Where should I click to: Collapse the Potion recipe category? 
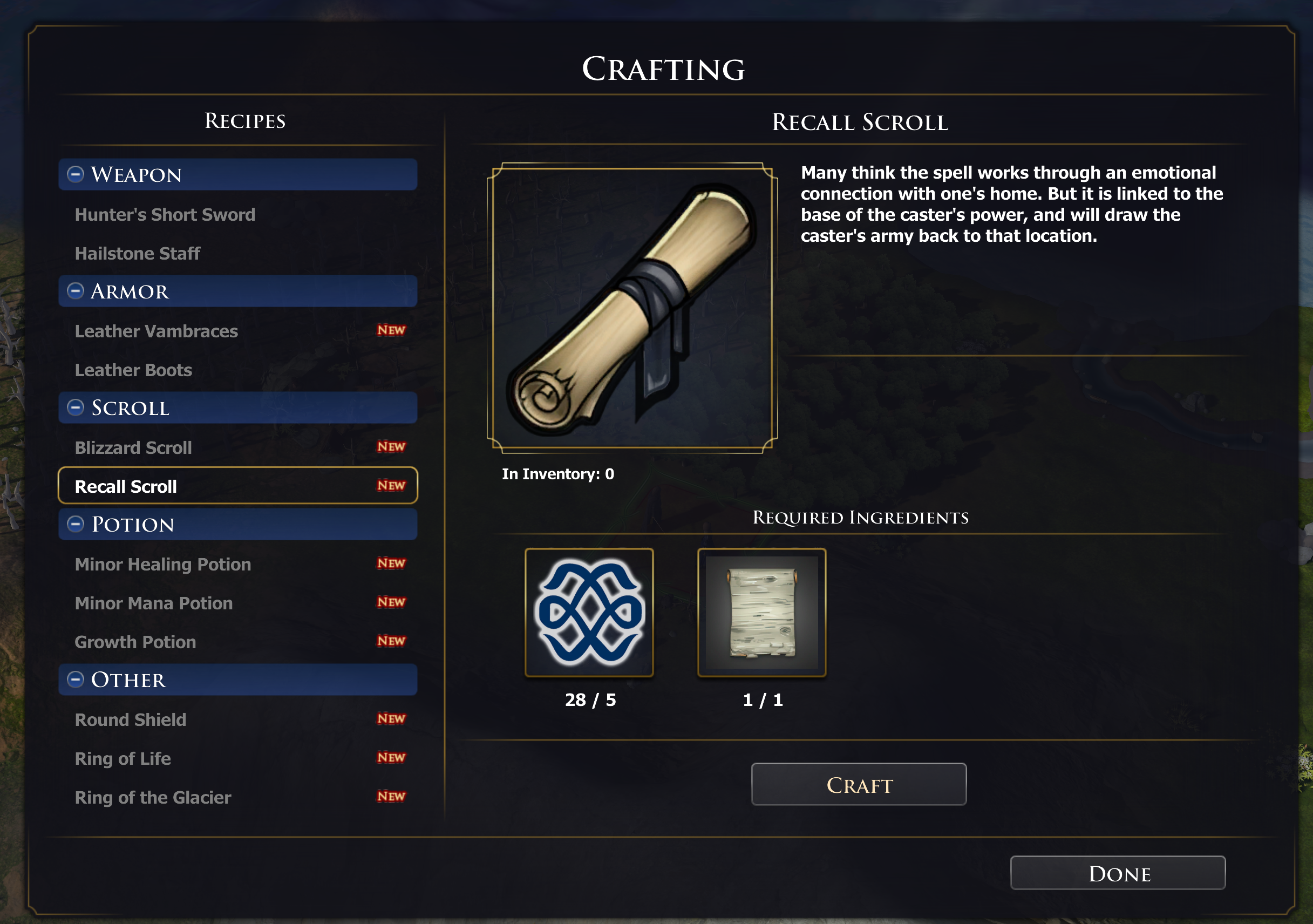[76, 524]
